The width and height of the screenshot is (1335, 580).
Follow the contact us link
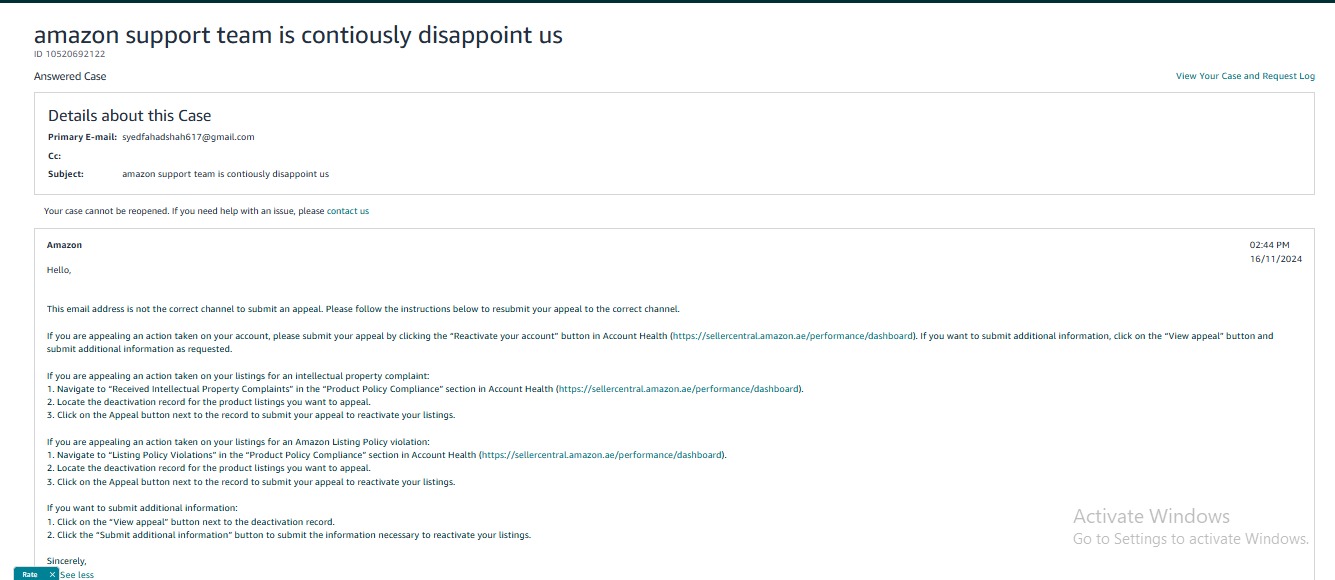(348, 211)
